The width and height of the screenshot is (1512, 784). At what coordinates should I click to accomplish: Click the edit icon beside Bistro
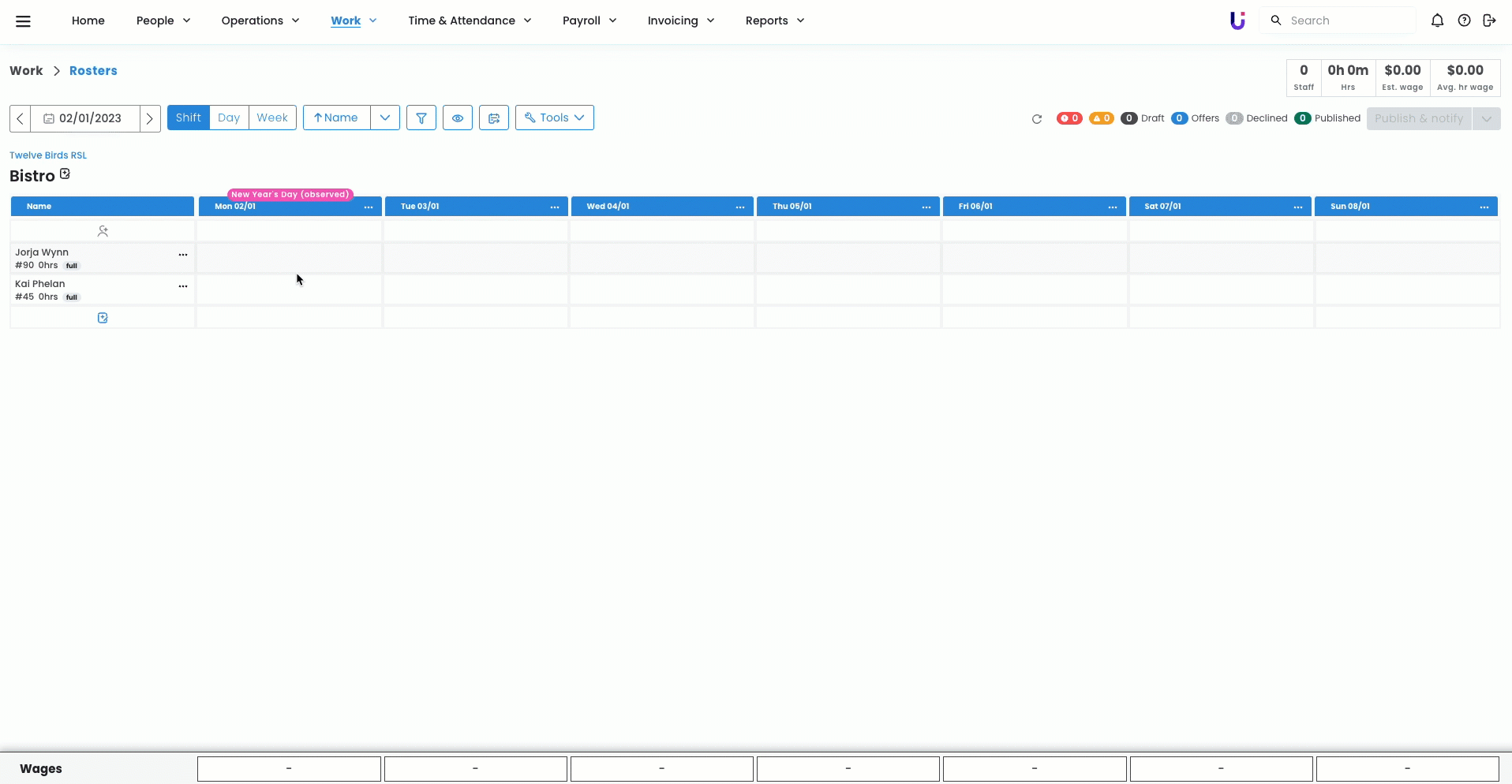click(x=65, y=174)
